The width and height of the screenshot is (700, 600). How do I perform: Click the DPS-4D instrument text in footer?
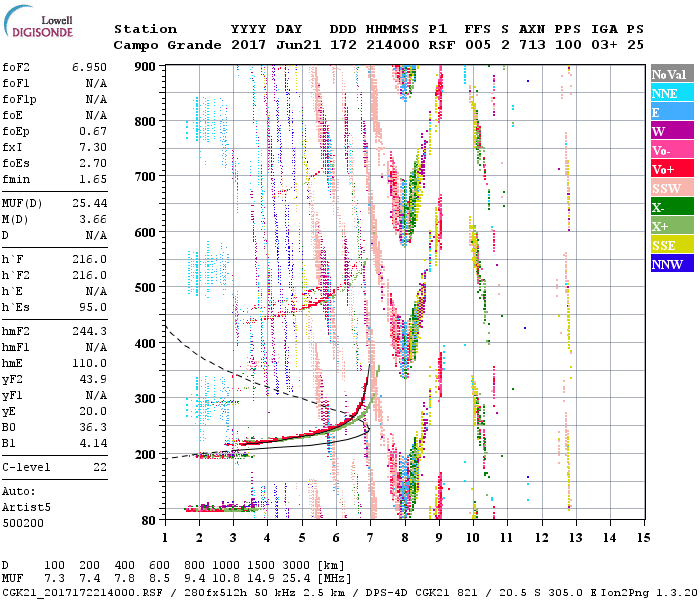[x=387, y=593]
